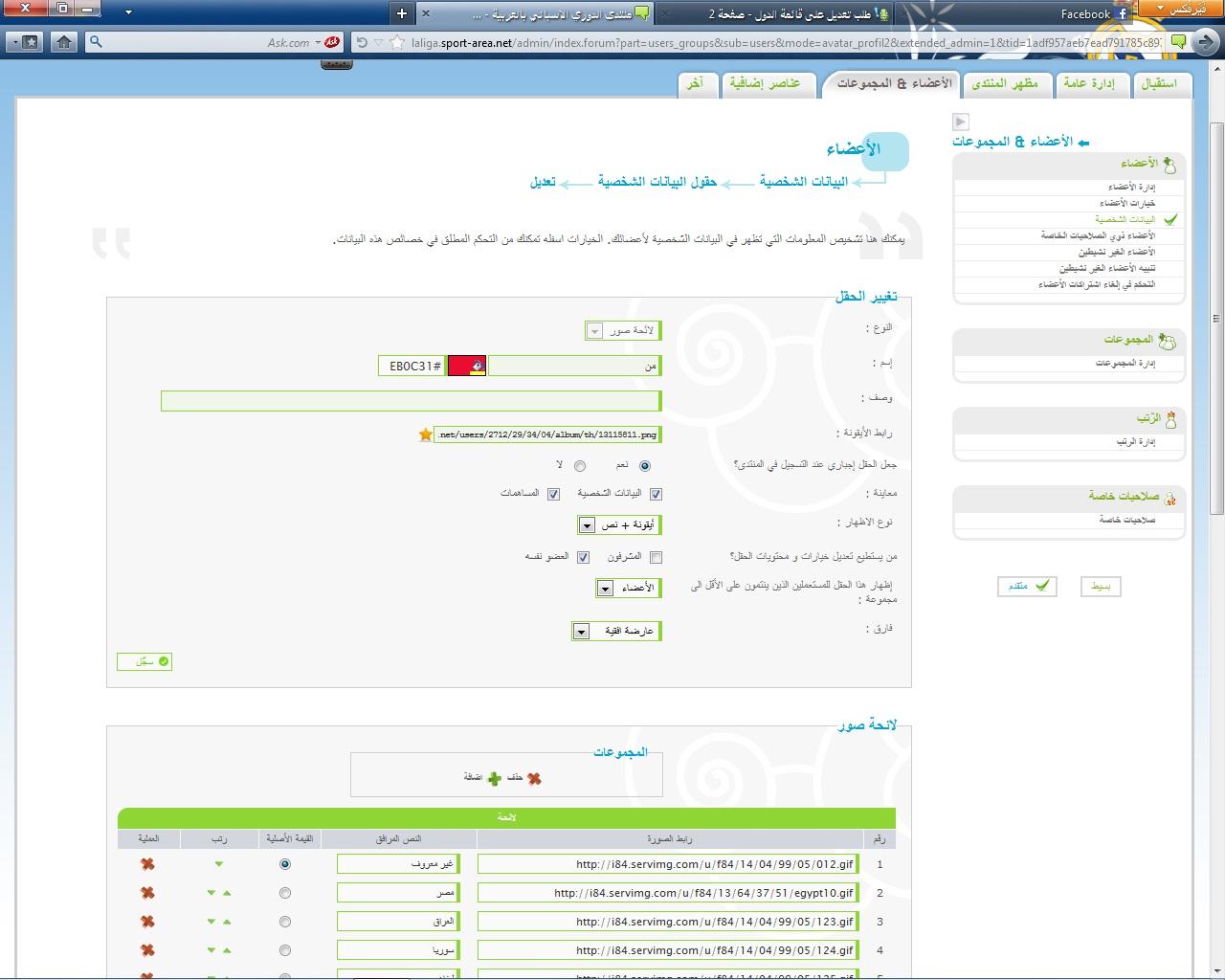Toggle the 'العضو نفسه' checkbox

coord(583,557)
